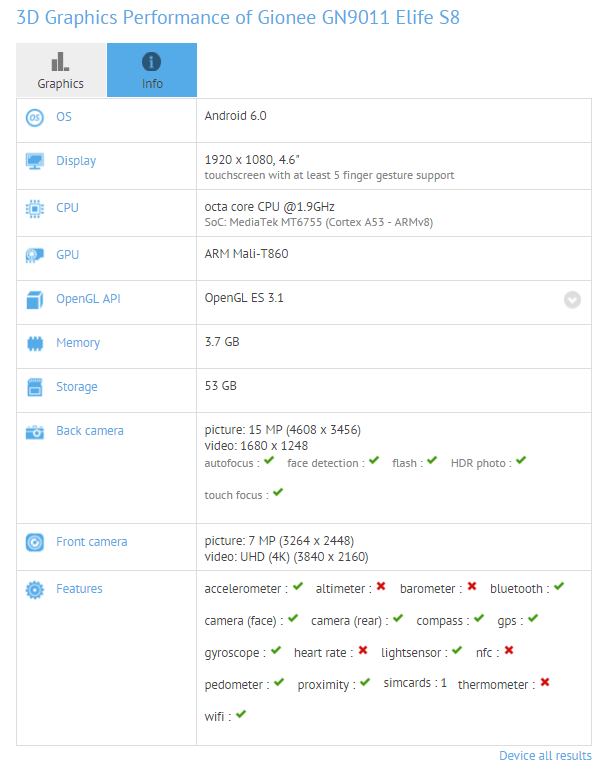The image size is (607, 775).
Task: Click the OpenGL ES 3.1 value
Action: click(244, 298)
